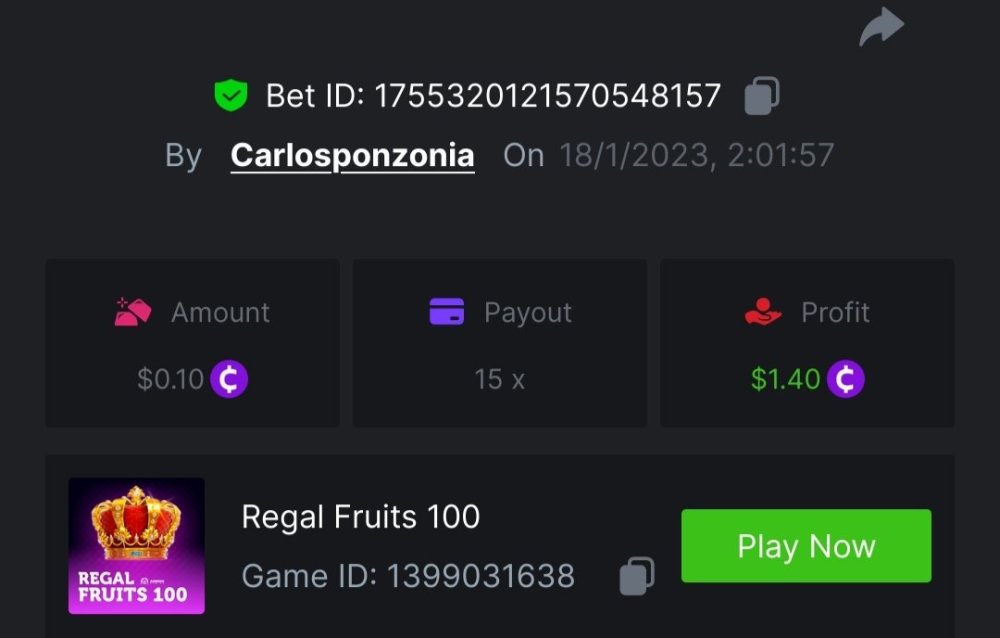
Task: Click currency coin icon beside $1.40
Action: click(845, 379)
